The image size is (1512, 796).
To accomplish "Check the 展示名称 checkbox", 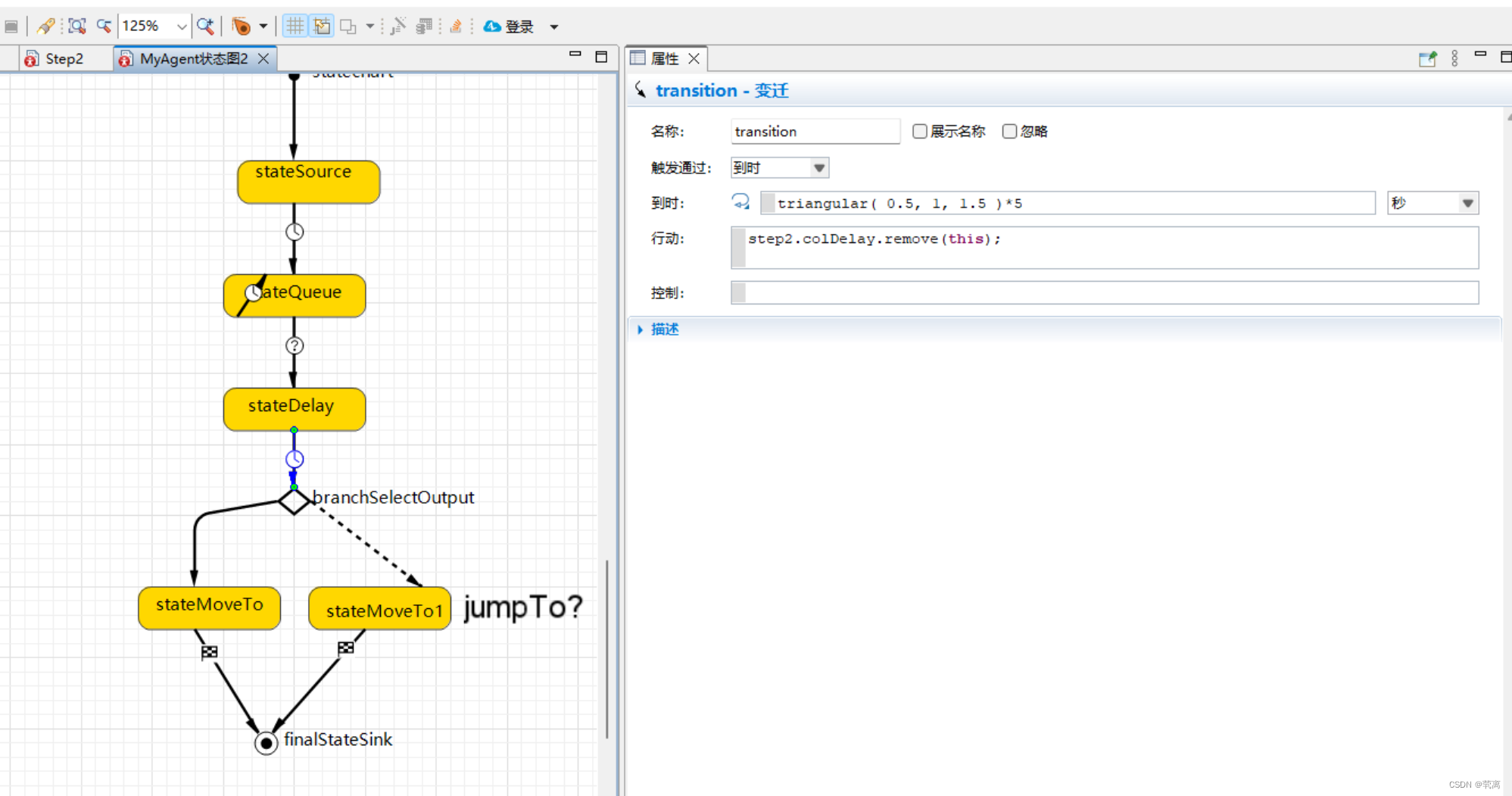I will pos(919,131).
